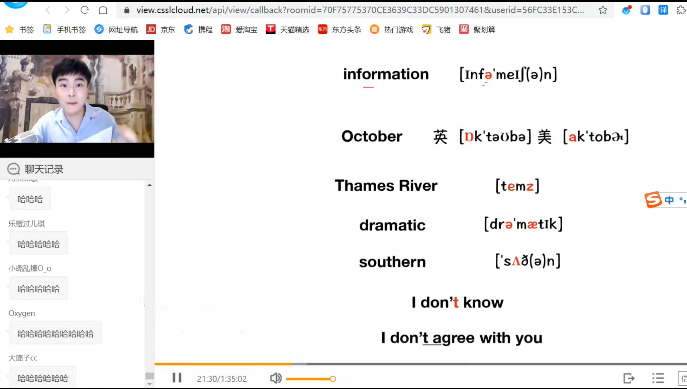Pause the video playback

click(177, 378)
